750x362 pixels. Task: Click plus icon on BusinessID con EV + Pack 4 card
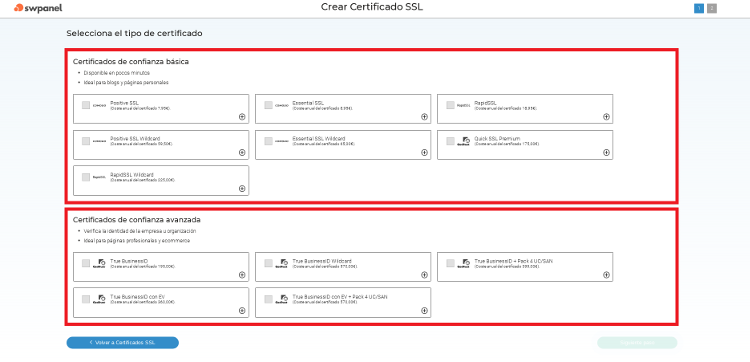point(424,310)
